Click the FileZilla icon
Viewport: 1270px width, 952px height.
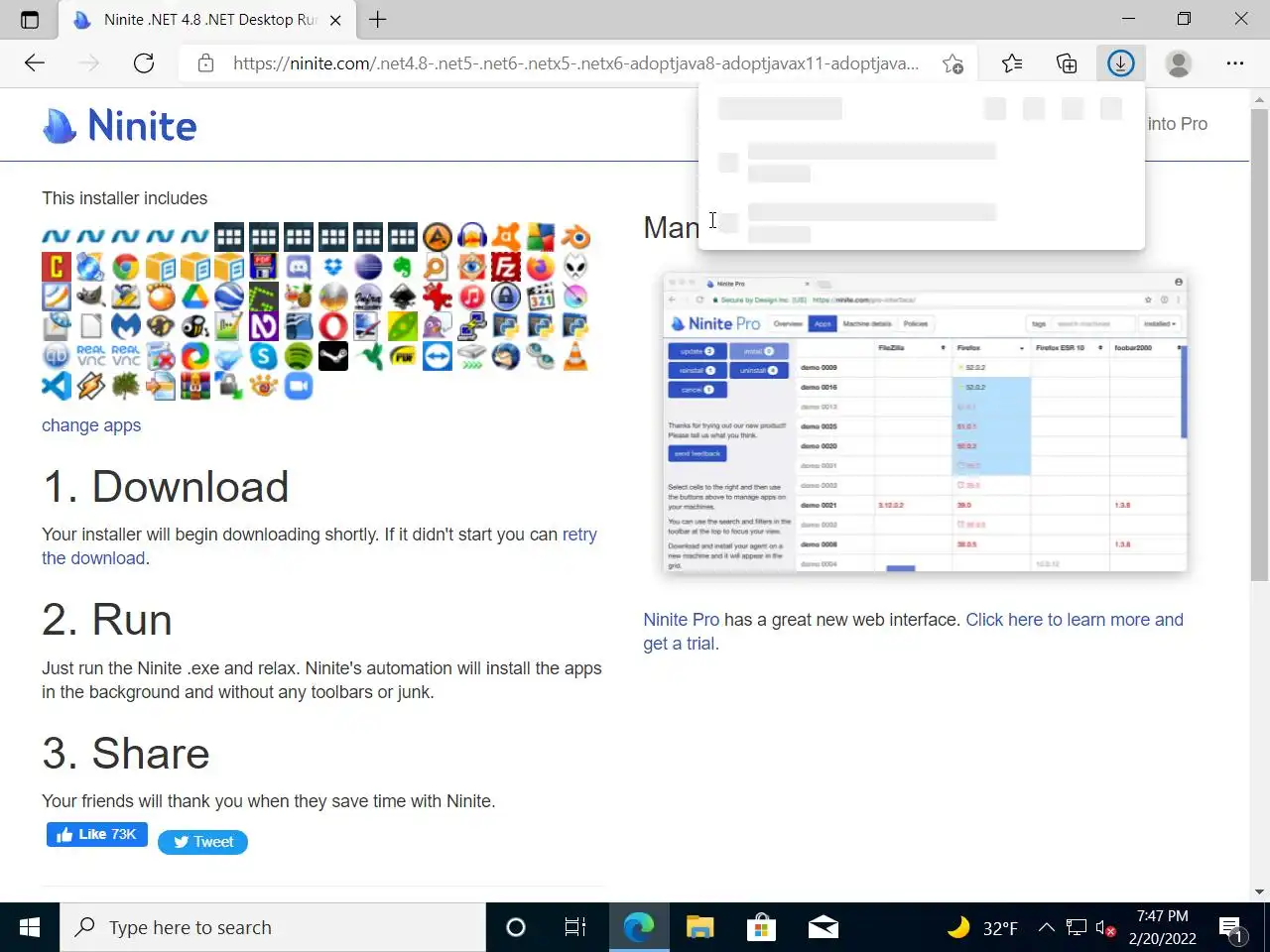pos(506,266)
